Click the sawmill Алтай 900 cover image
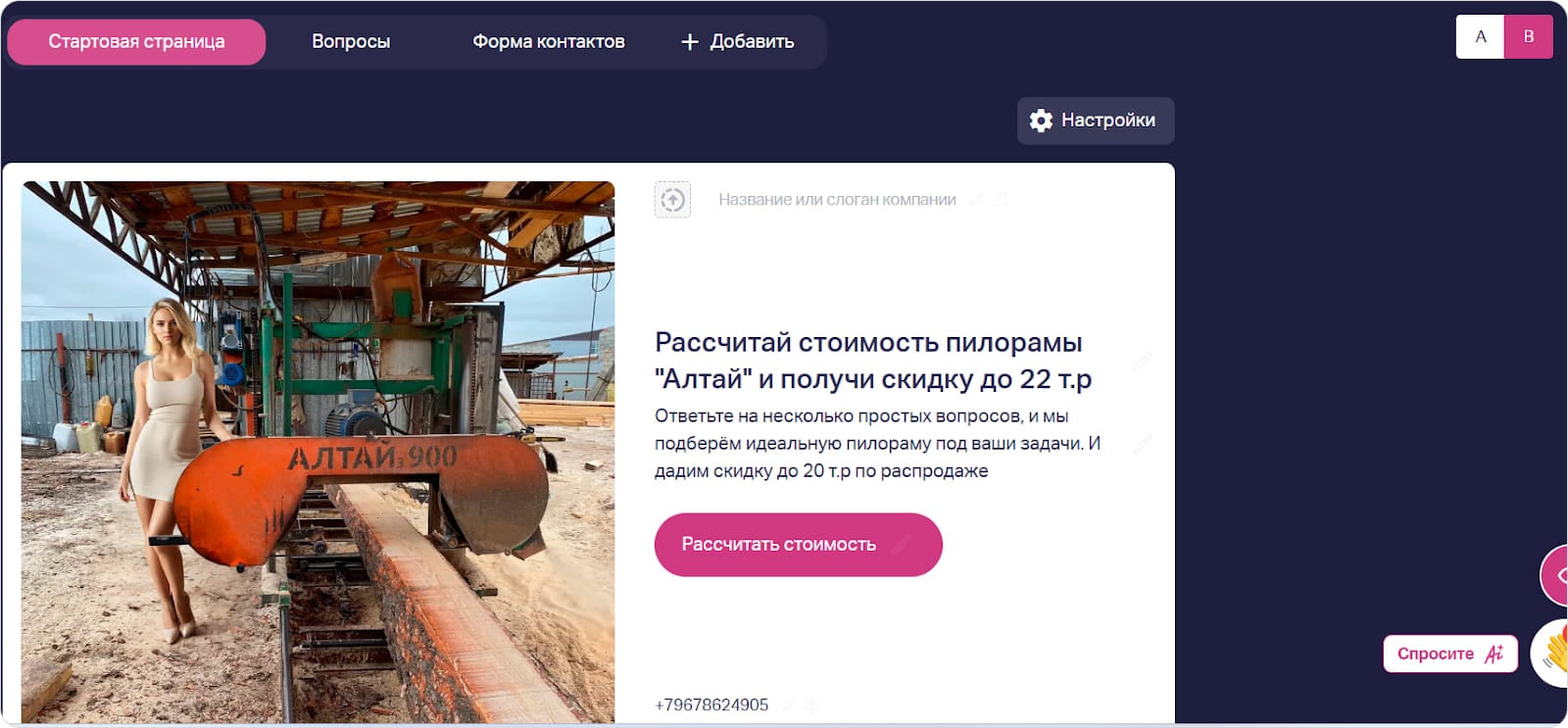 tap(318, 453)
